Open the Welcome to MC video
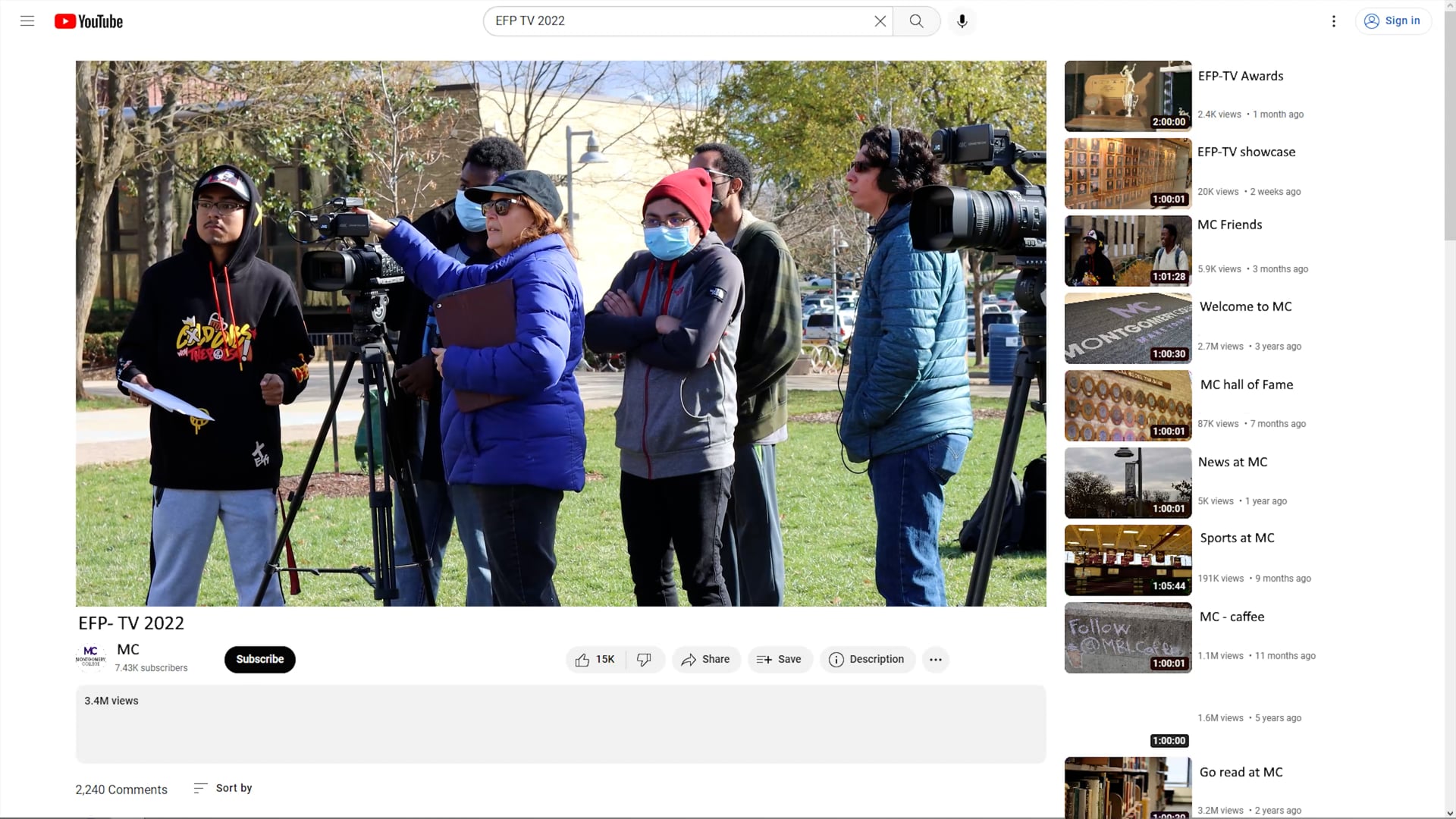The image size is (1456, 819). [x=1245, y=307]
